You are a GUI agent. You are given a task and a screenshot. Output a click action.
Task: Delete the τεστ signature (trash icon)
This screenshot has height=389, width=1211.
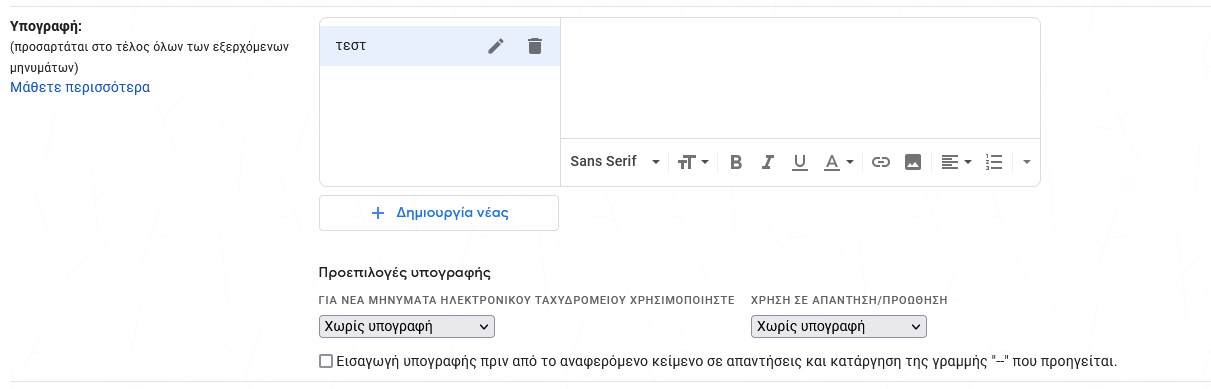pos(535,46)
